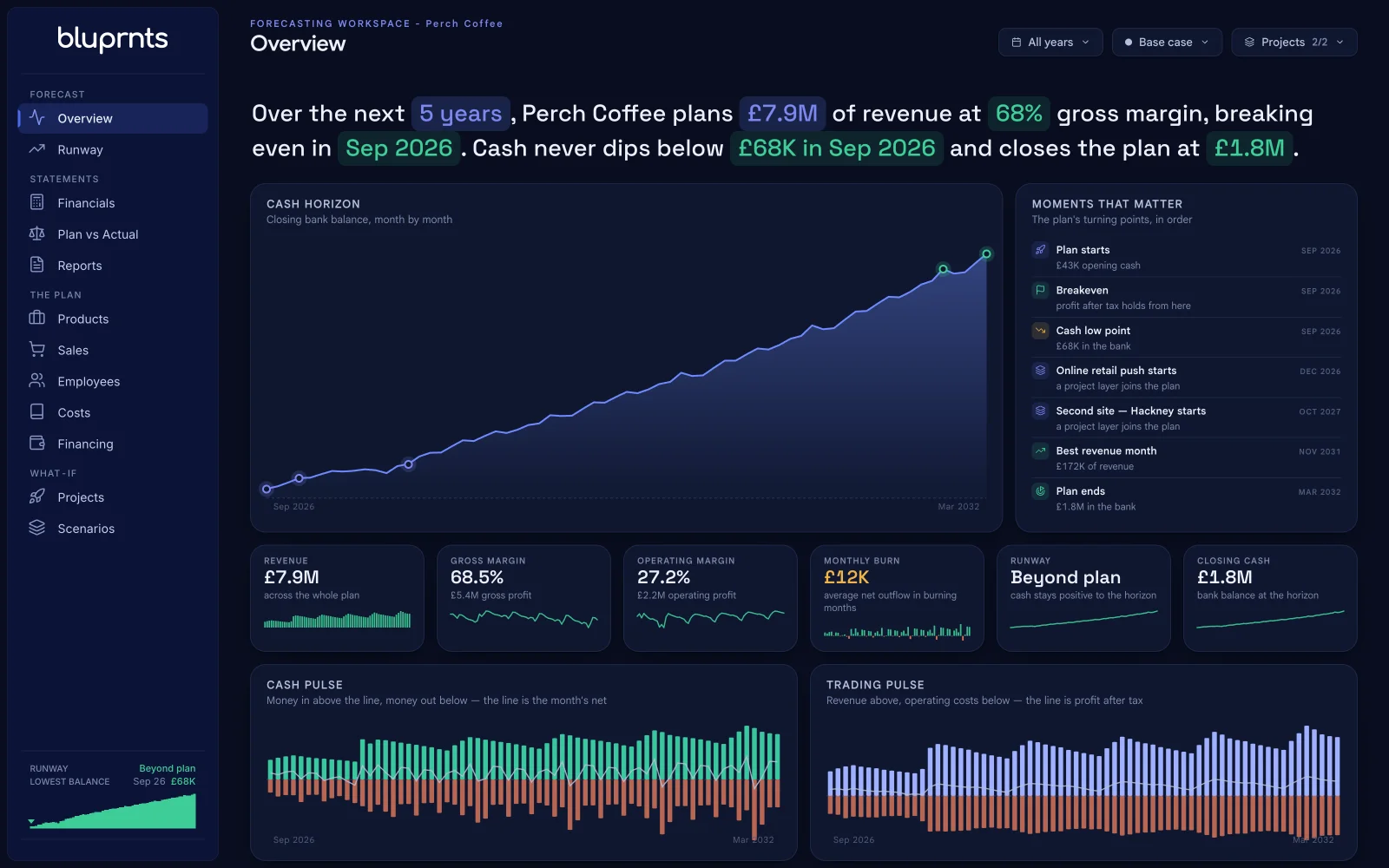Viewport: 1389px width, 868px height.
Task: Click the Costs receipt icon
Action: pyautogui.click(x=36, y=411)
